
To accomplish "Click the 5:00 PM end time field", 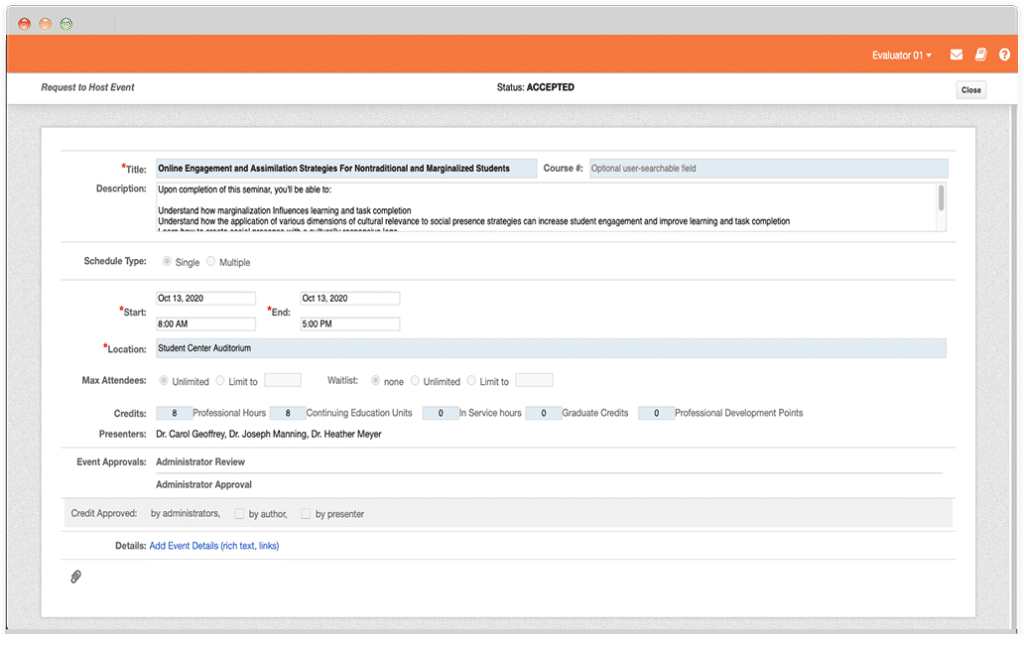I will (x=349, y=322).
